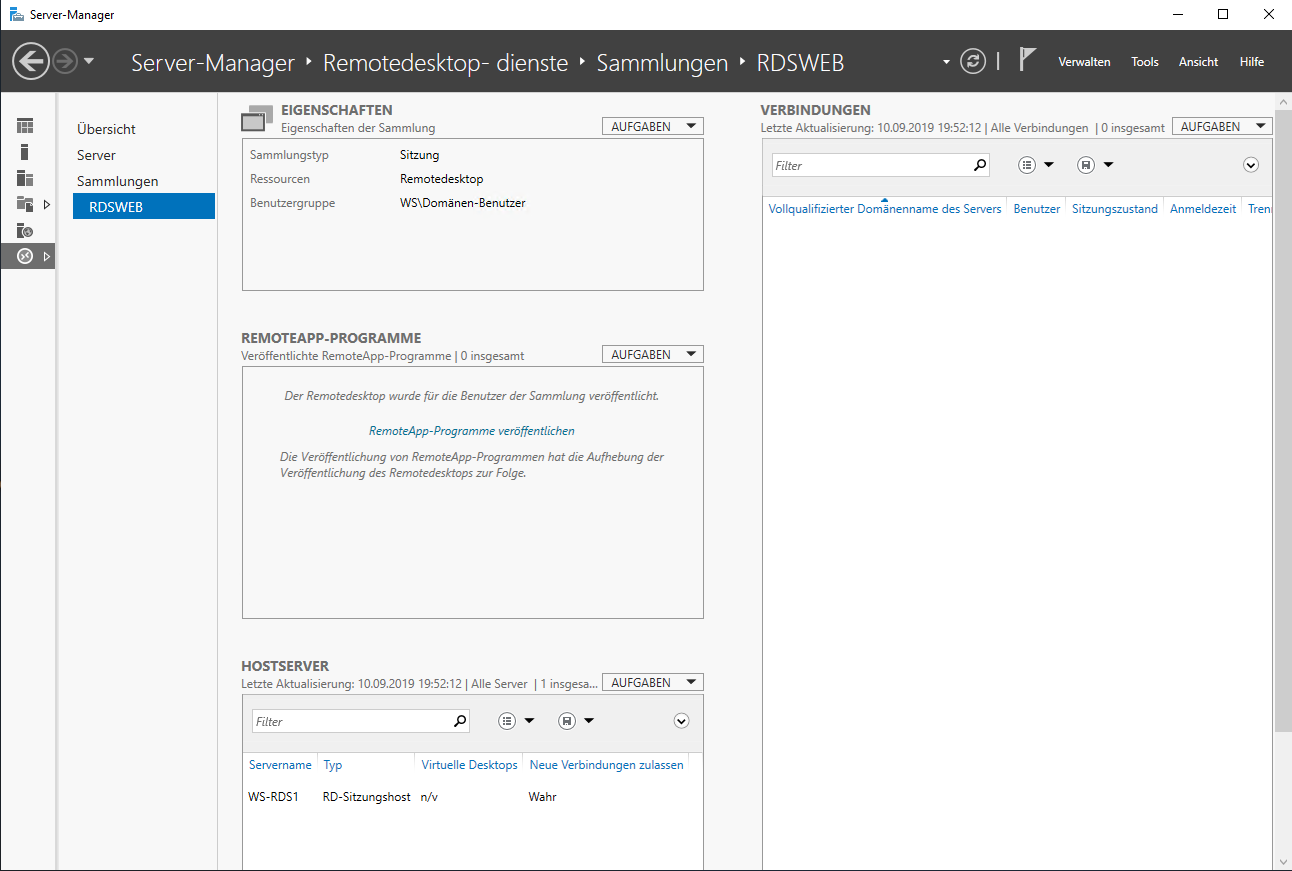Select Local Server icon in sidebar
This screenshot has height=871, width=1292.
click(x=25, y=152)
